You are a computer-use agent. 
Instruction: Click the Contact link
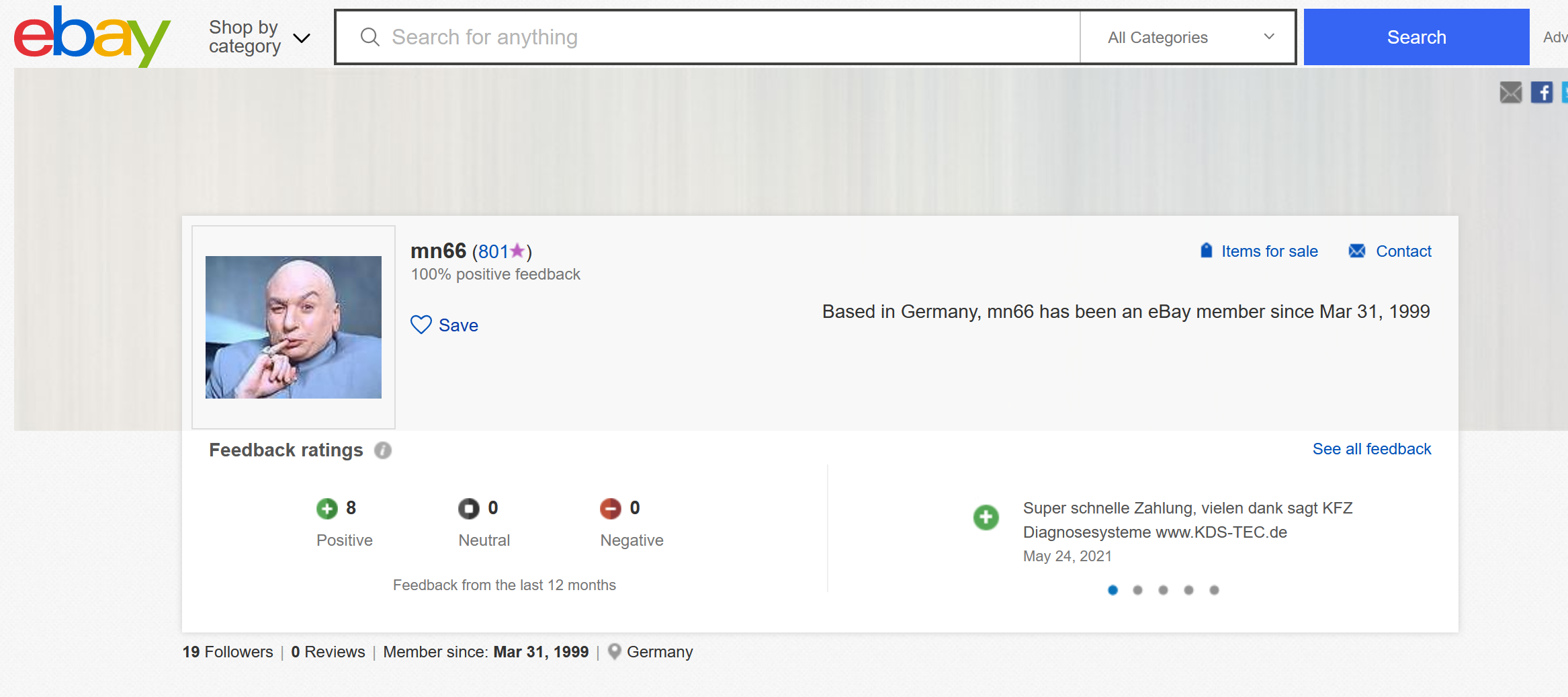pos(1403,251)
